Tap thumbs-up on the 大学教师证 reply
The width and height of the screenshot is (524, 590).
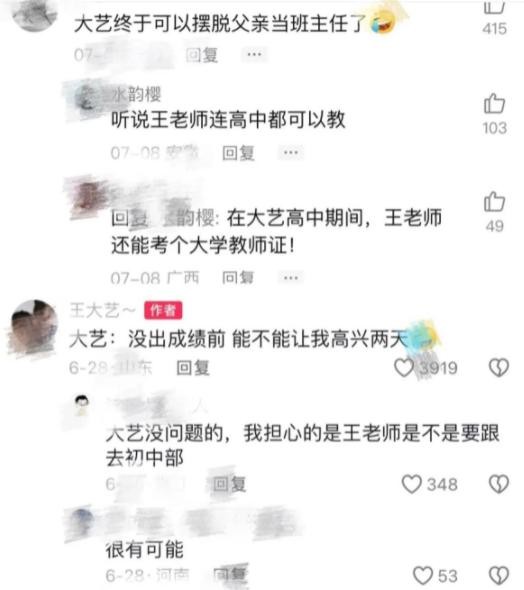click(x=494, y=201)
